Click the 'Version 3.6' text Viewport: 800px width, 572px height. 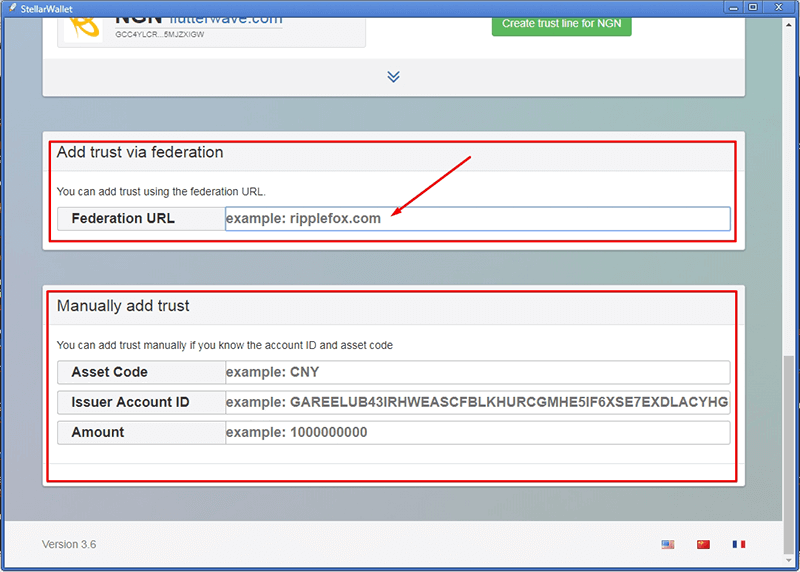click(x=69, y=544)
